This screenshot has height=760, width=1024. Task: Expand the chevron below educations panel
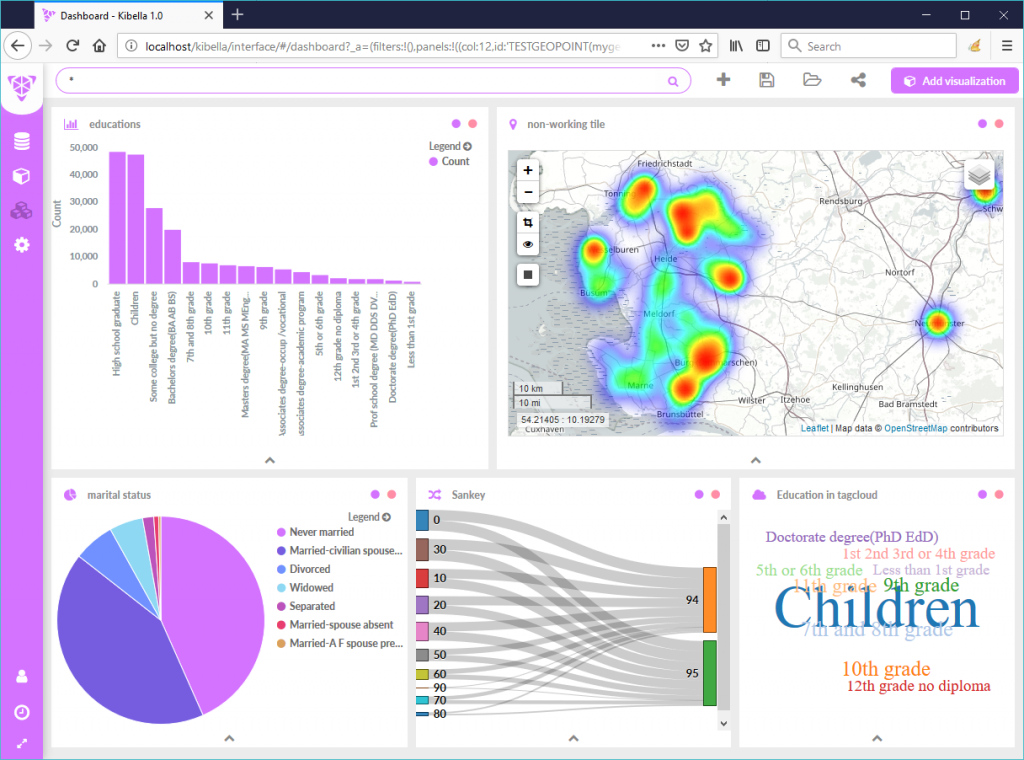coord(269,460)
